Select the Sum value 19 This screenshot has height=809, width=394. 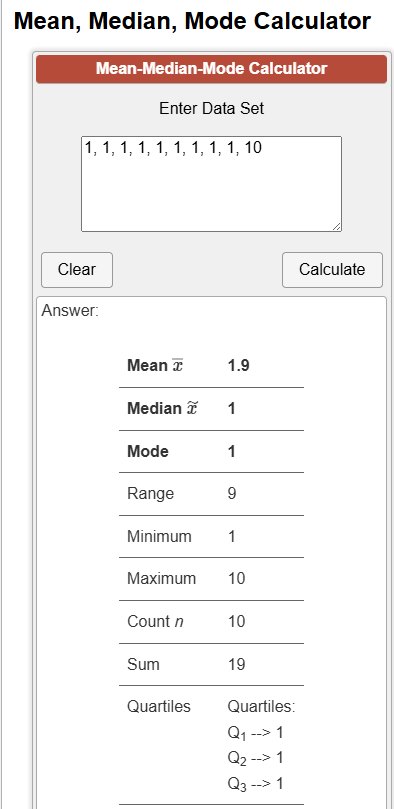point(237,665)
